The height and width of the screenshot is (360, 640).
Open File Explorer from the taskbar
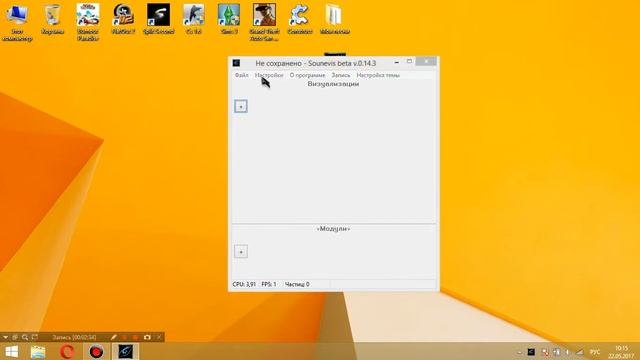(x=38, y=351)
